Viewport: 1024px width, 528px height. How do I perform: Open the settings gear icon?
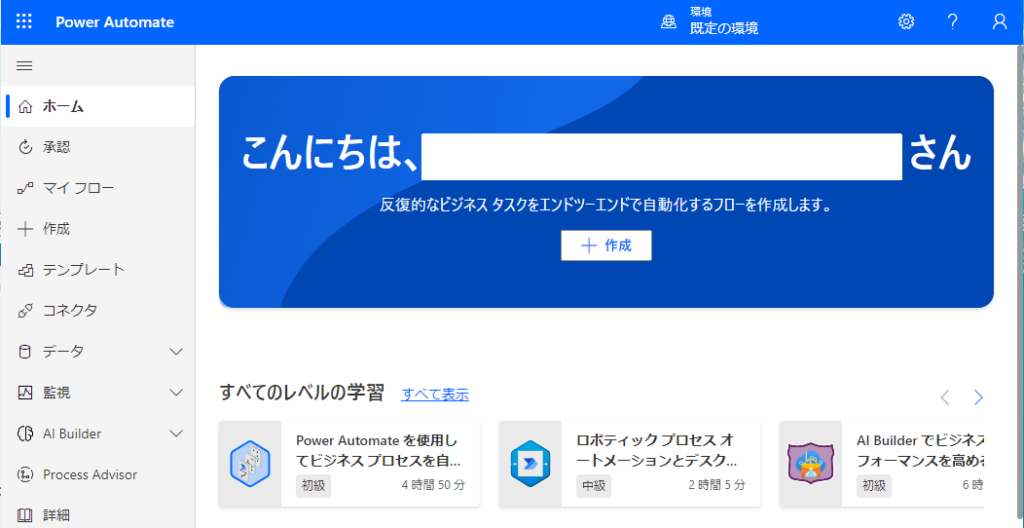(x=906, y=22)
